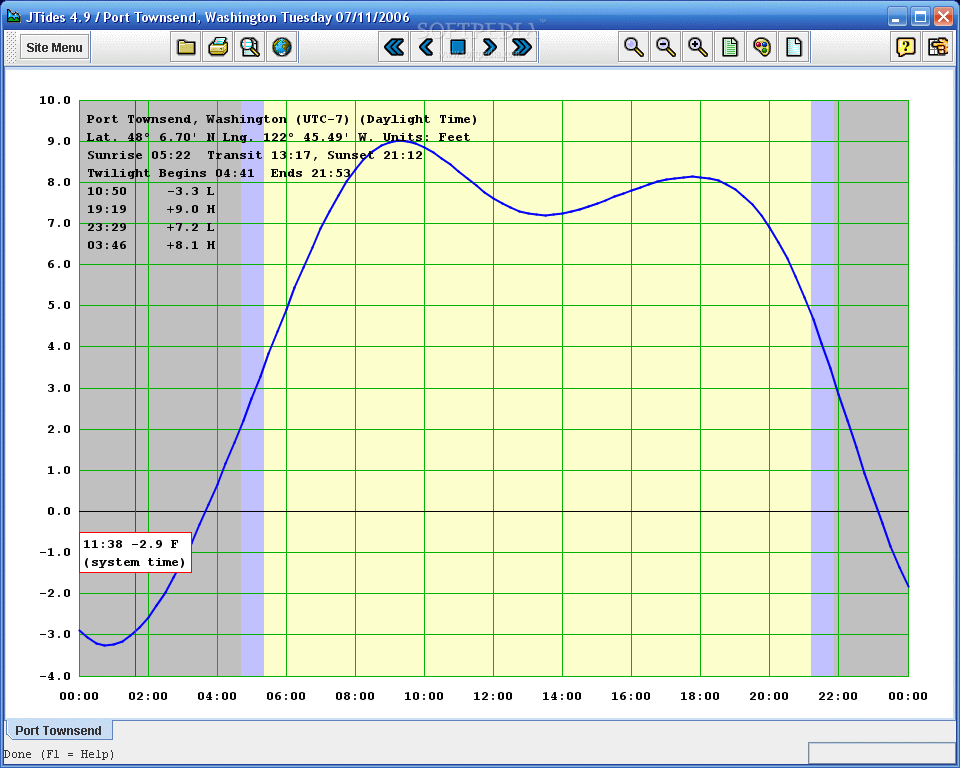Click the double left arrow button
960x768 pixels.
click(x=394, y=47)
